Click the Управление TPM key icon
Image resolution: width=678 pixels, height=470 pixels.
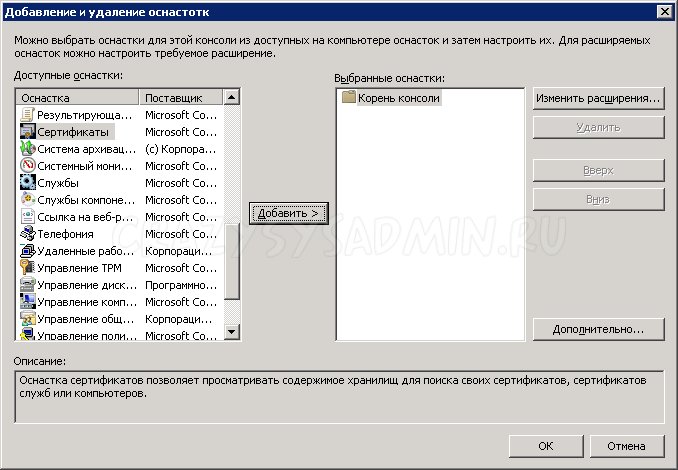click(x=28, y=268)
